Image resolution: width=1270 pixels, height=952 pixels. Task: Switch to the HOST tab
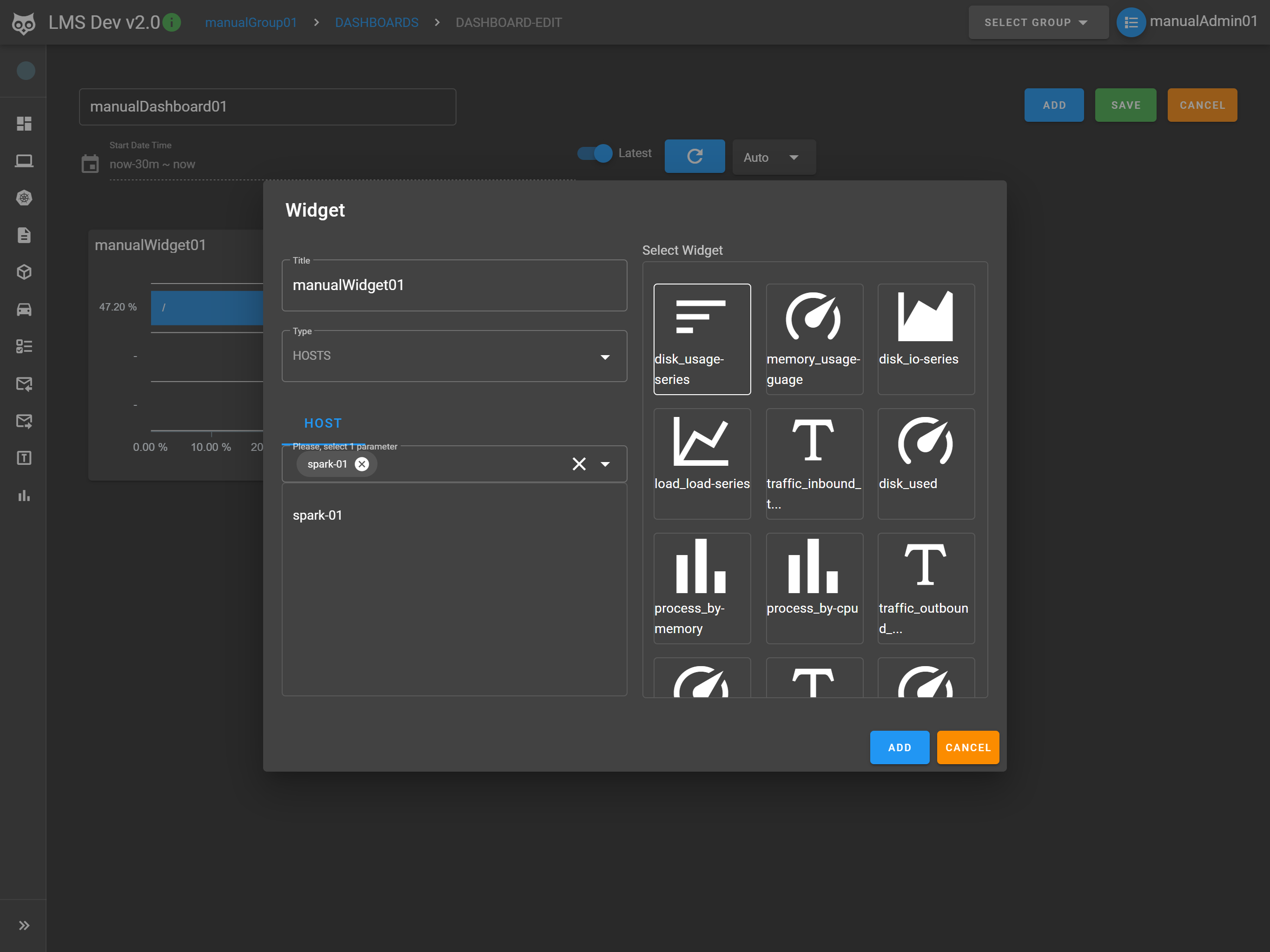[x=323, y=423]
